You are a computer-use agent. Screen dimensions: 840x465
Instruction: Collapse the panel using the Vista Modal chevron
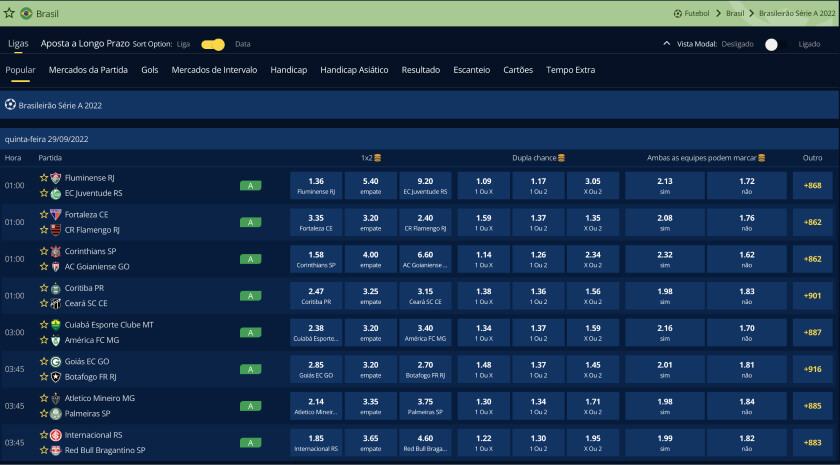coord(666,43)
